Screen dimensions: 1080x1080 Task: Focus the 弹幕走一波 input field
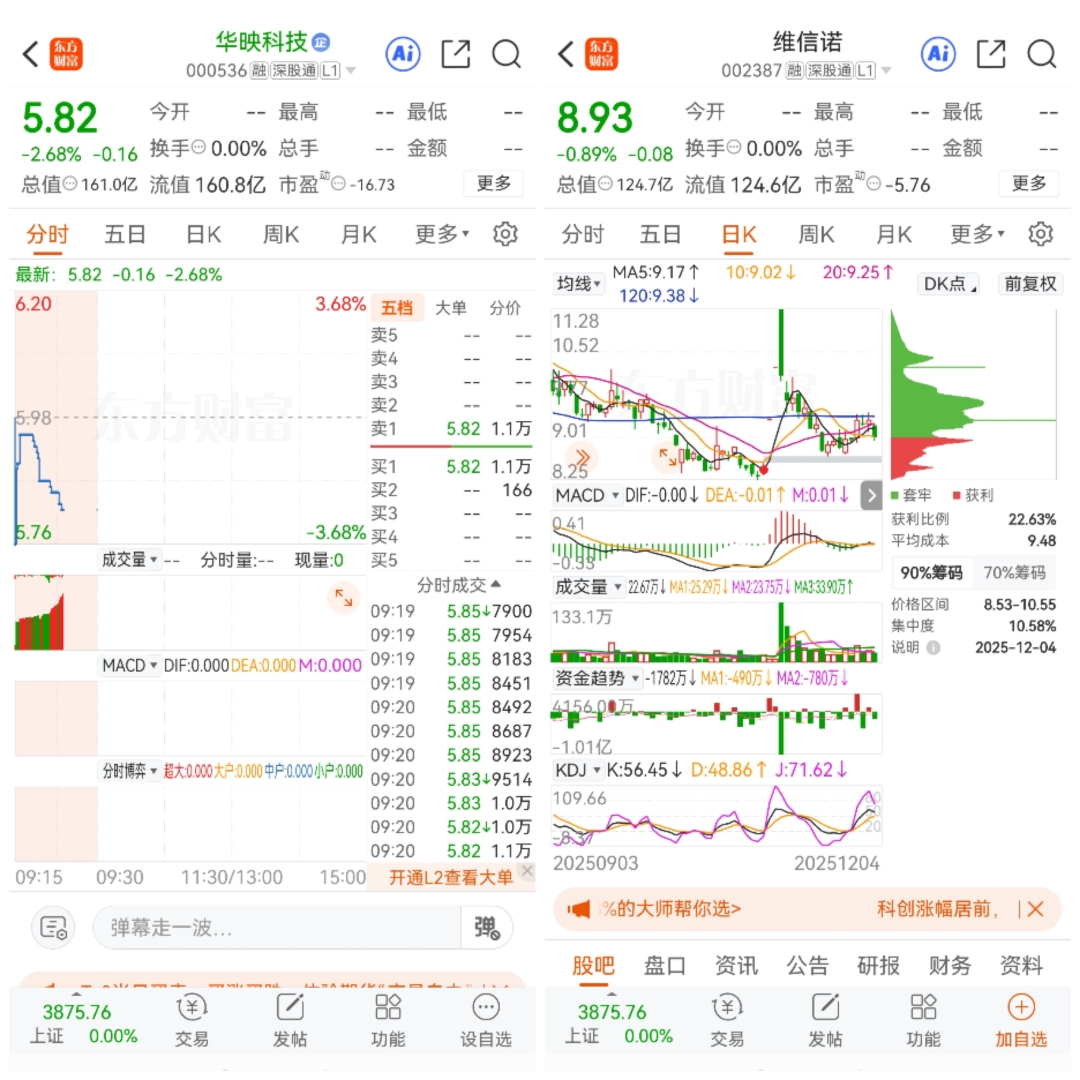click(x=278, y=927)
